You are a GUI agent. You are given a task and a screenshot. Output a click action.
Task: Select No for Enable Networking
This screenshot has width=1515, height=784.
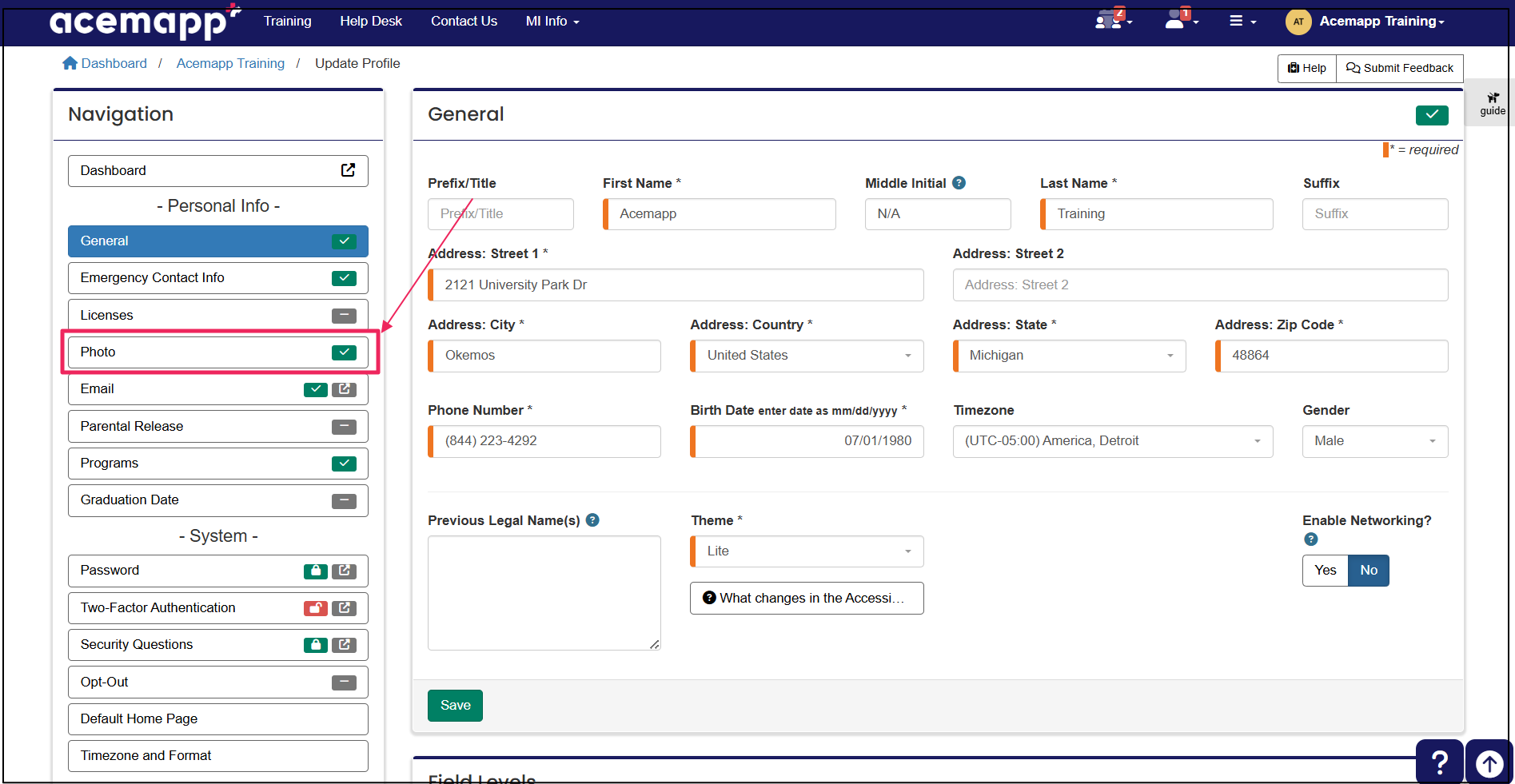[1369, 571]
